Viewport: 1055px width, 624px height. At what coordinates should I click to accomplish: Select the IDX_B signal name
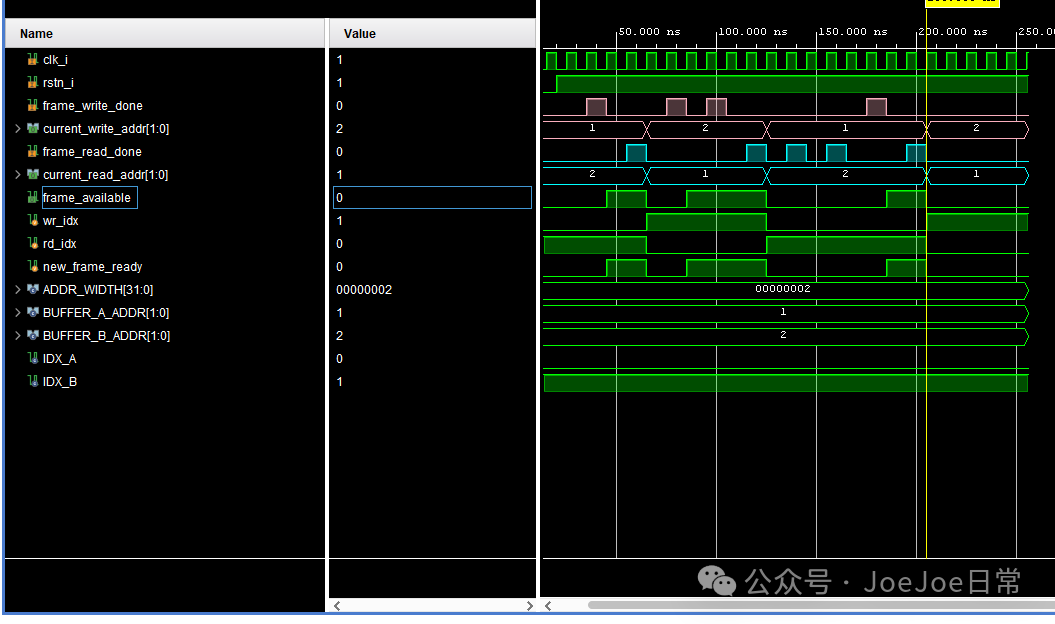[x=59, y=382]
